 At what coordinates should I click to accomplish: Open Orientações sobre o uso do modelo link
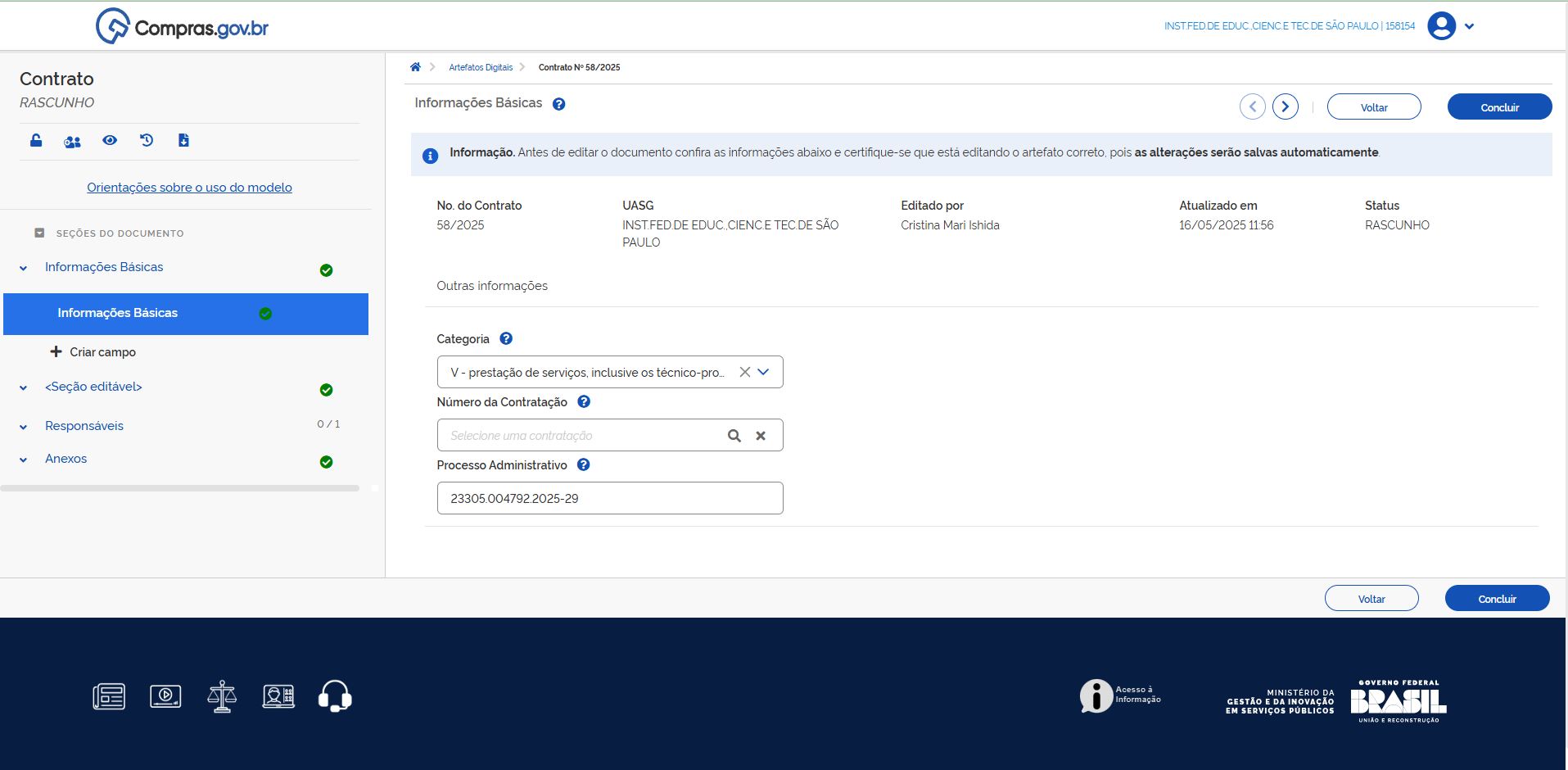pyautogui.click(x=189, y=188)
